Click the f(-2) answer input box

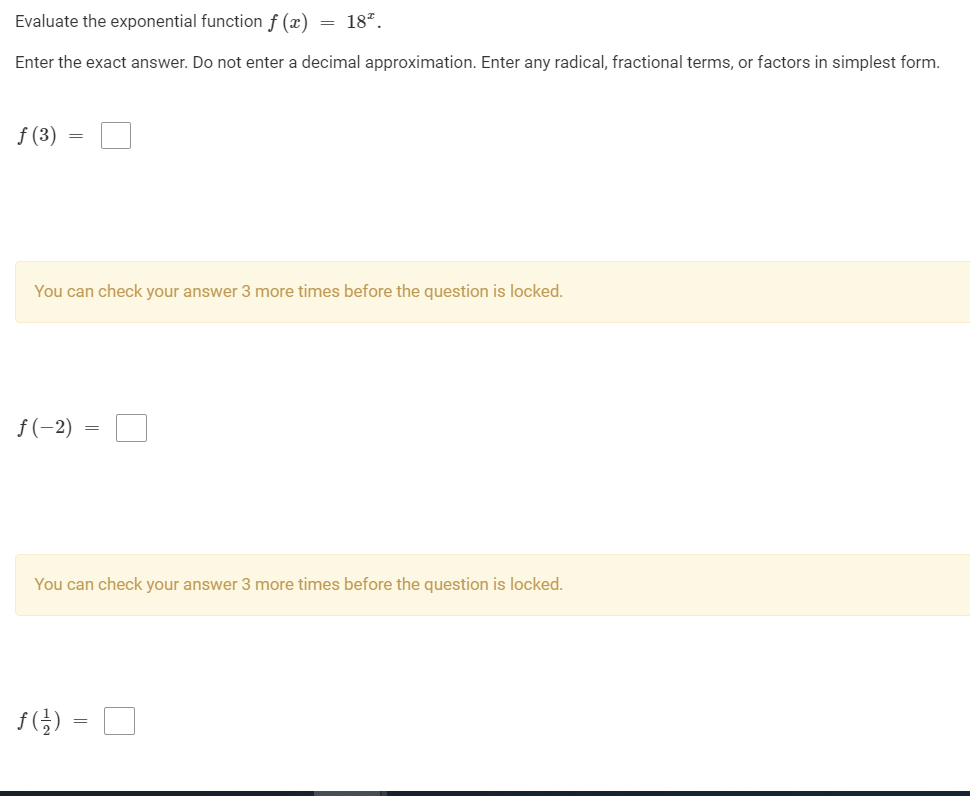point(131,427)
